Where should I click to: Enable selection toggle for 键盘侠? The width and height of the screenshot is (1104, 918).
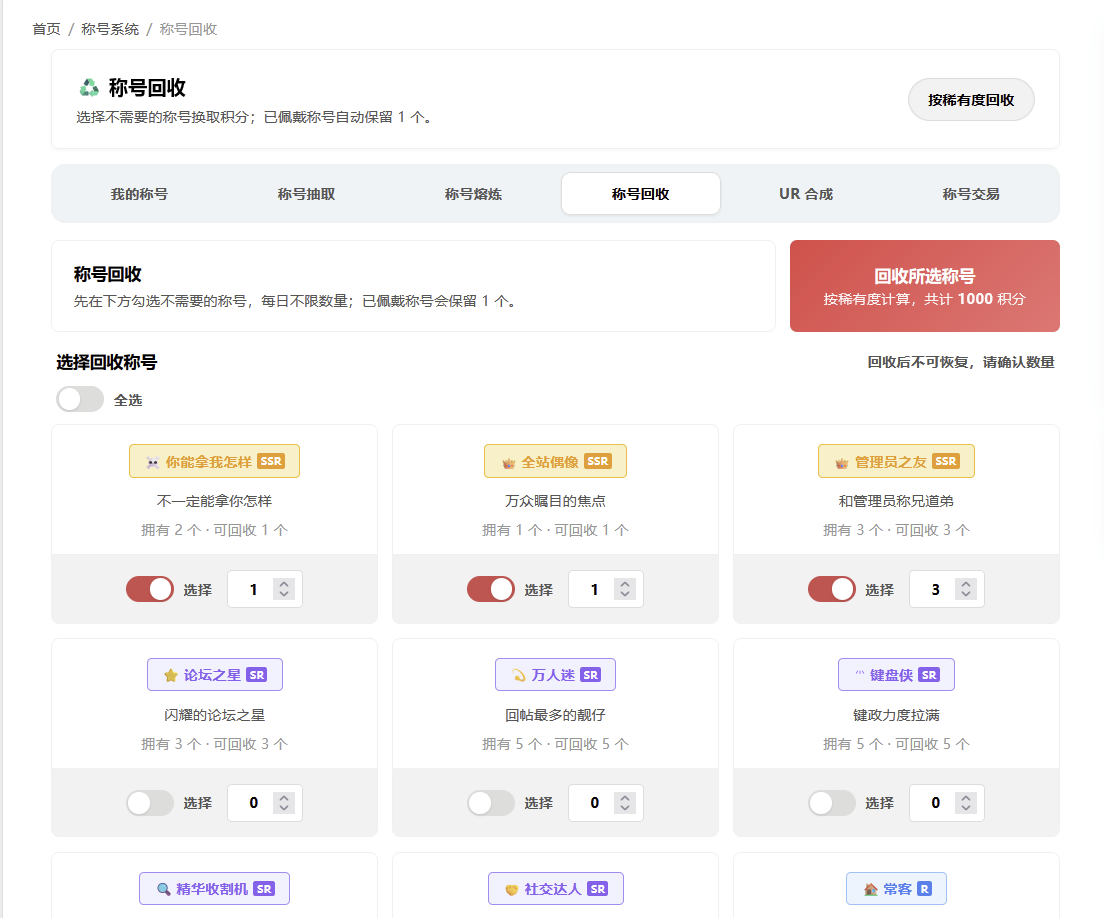[832, 803]
